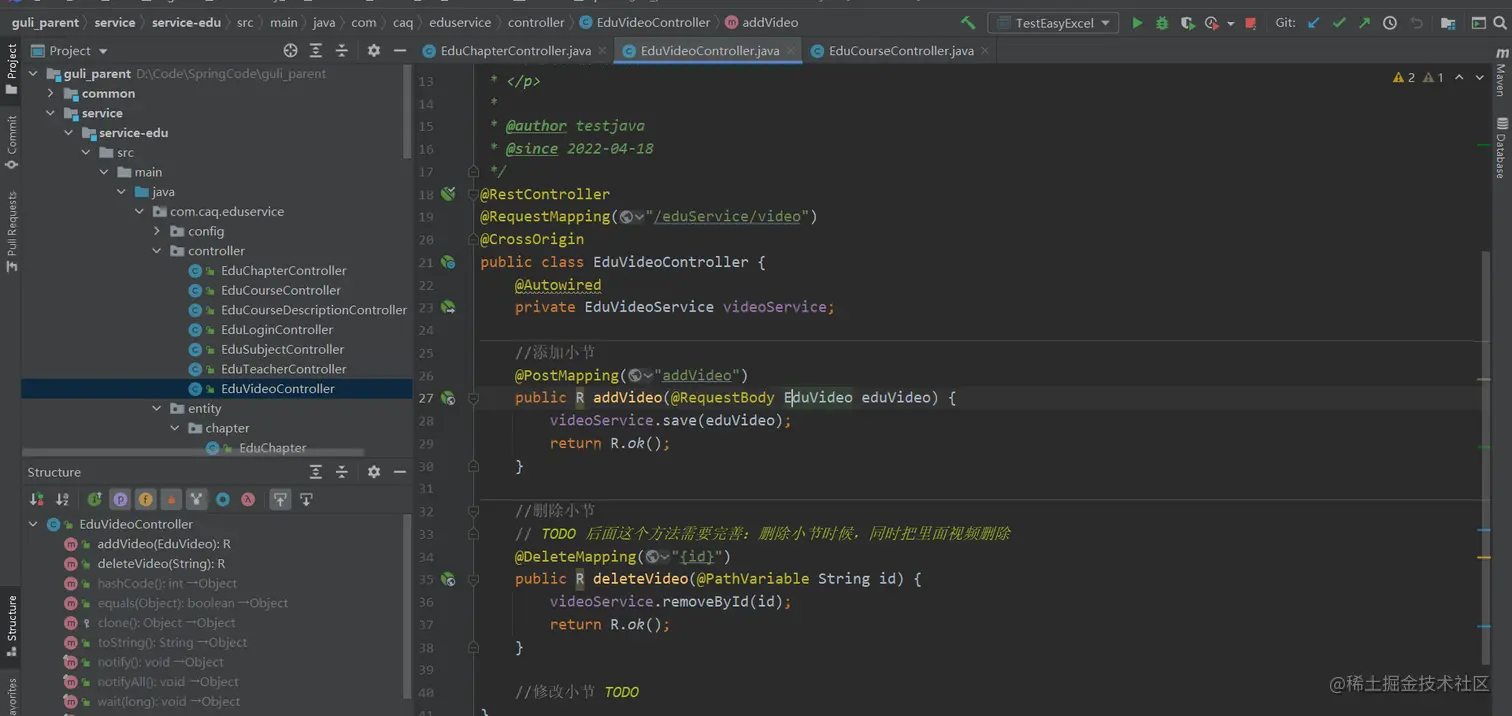Hide the Structure panel with minus icon
The width and height of the screenshot is (1512, 716).
(400, 472)
